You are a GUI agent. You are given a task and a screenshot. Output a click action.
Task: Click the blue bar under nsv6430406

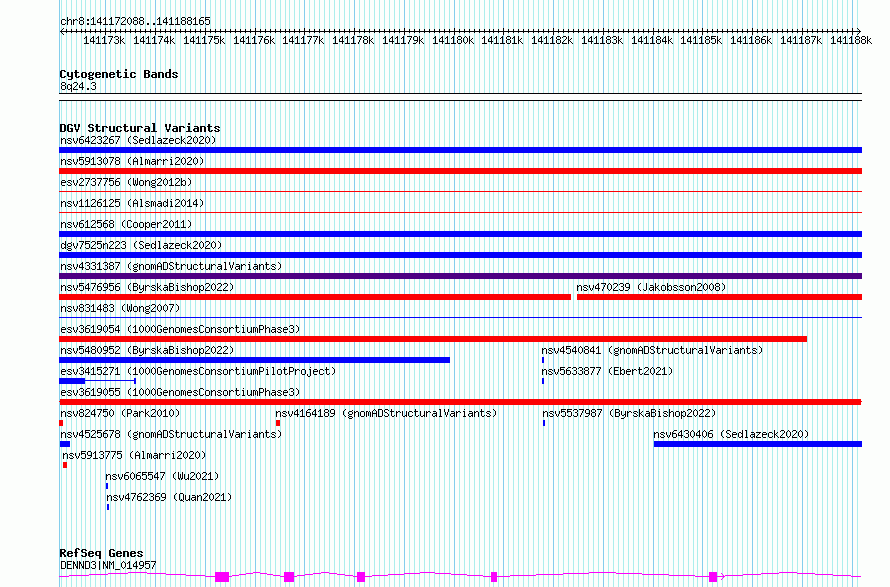758,444
